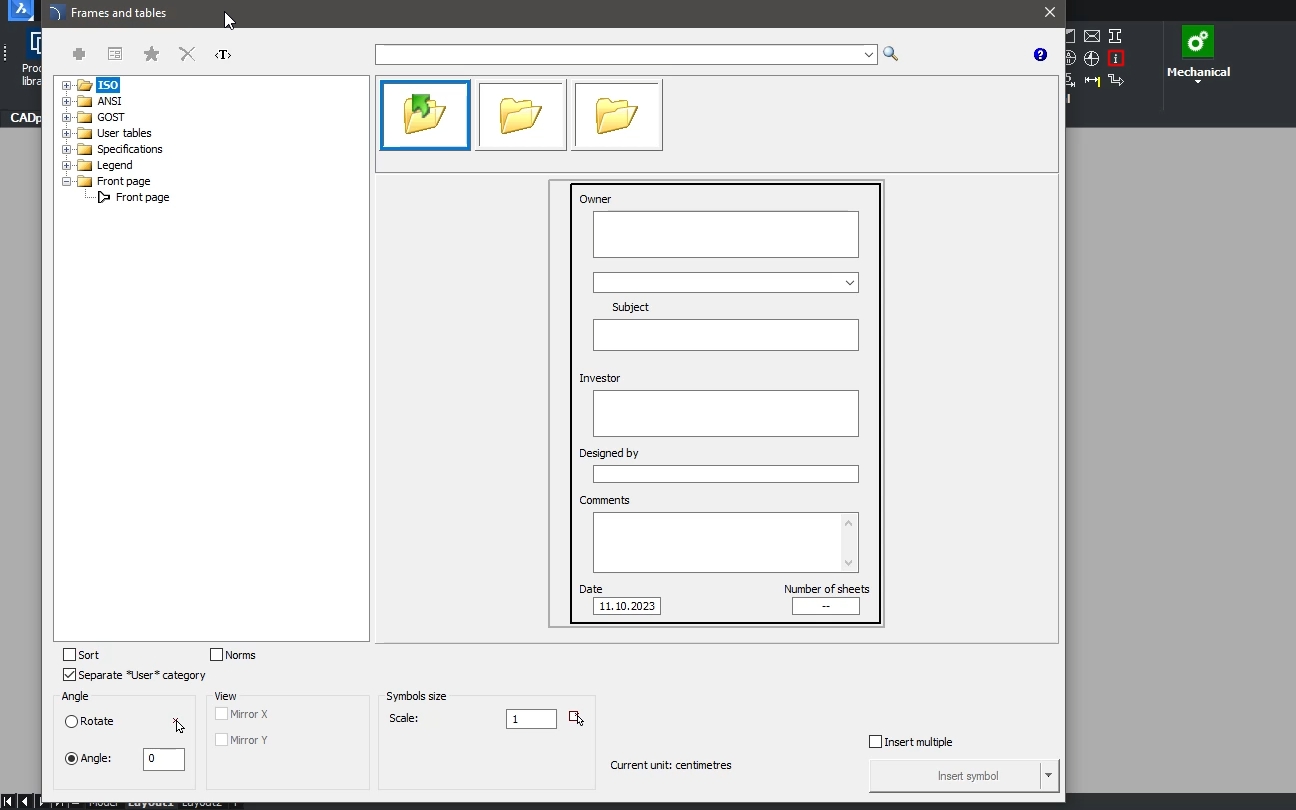Click the delete cross icon on the toolbar
Image resolution: width=1296 pixels, height=810 pixels.
pos(186,54)
